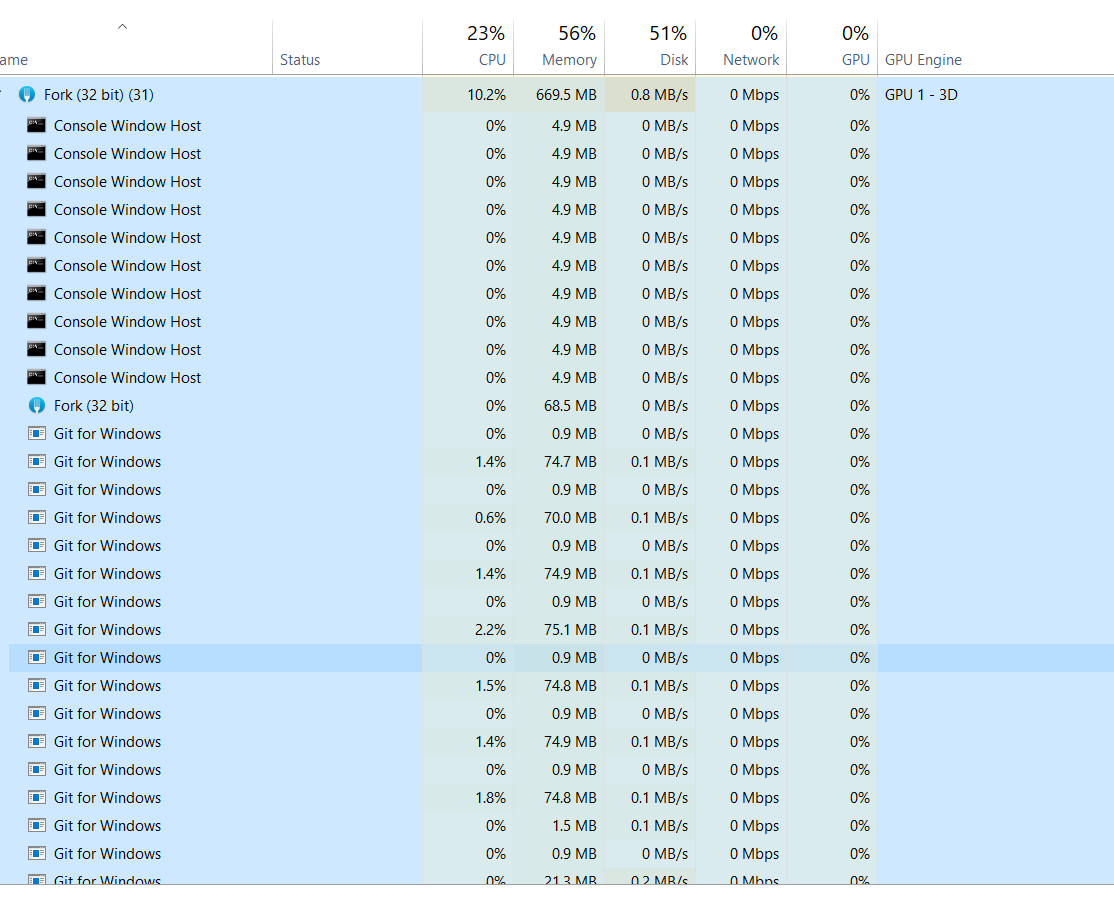Viewport: 1114px width, 901px height.
Task: Click the Git for Windows icon in the 70.0 MB row
Action: (37, 518)
